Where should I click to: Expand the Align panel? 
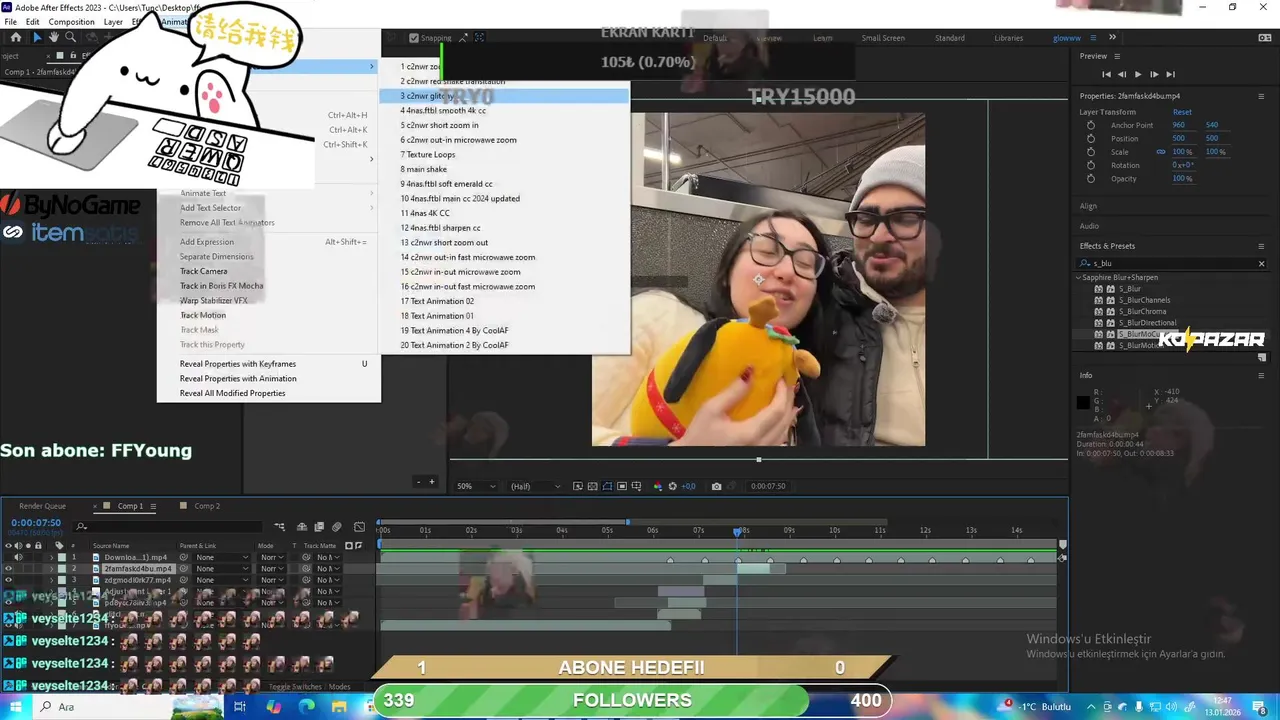(x=1088, y=206)
